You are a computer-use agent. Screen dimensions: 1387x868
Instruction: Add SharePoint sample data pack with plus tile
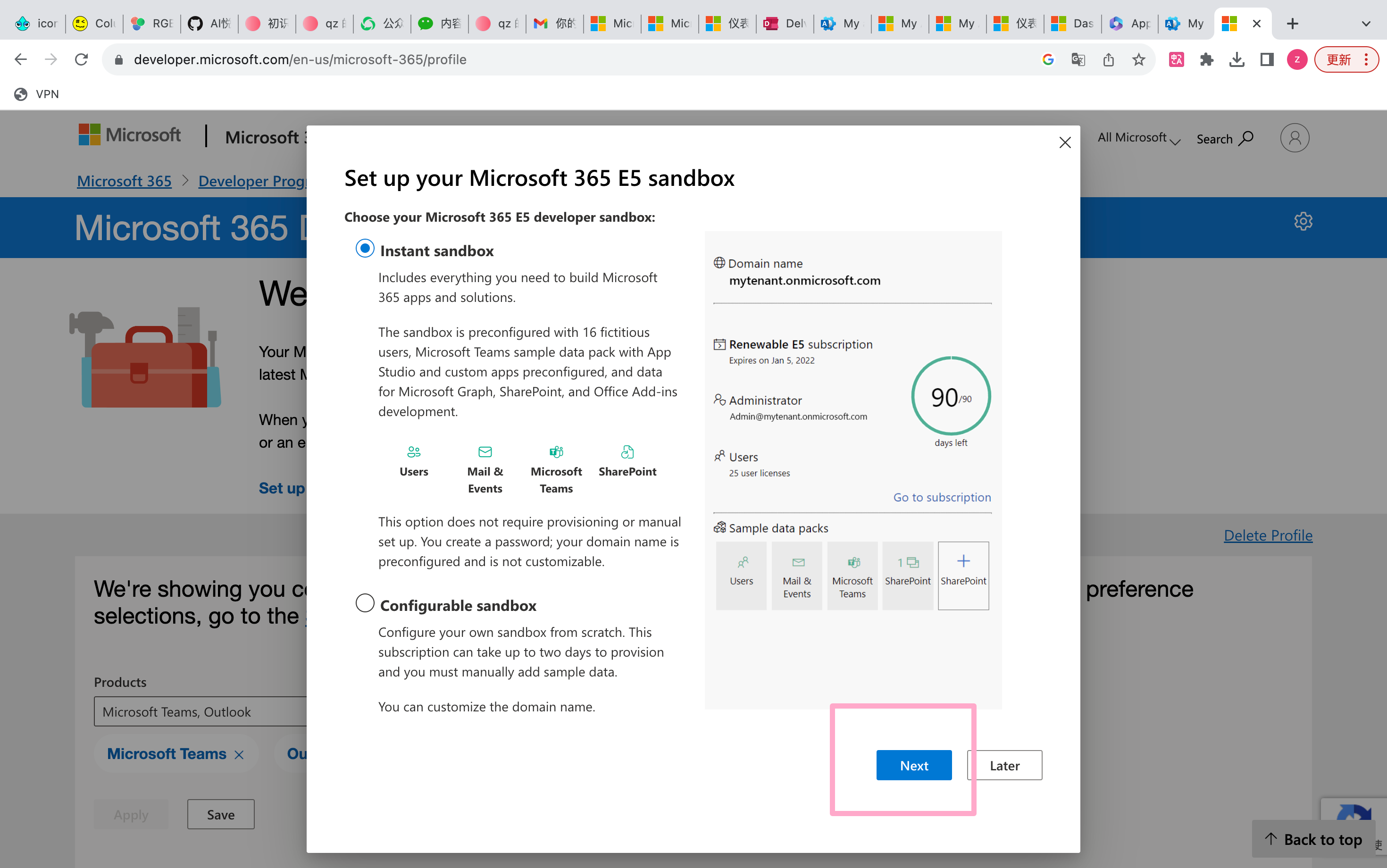[x=963, y=575]
